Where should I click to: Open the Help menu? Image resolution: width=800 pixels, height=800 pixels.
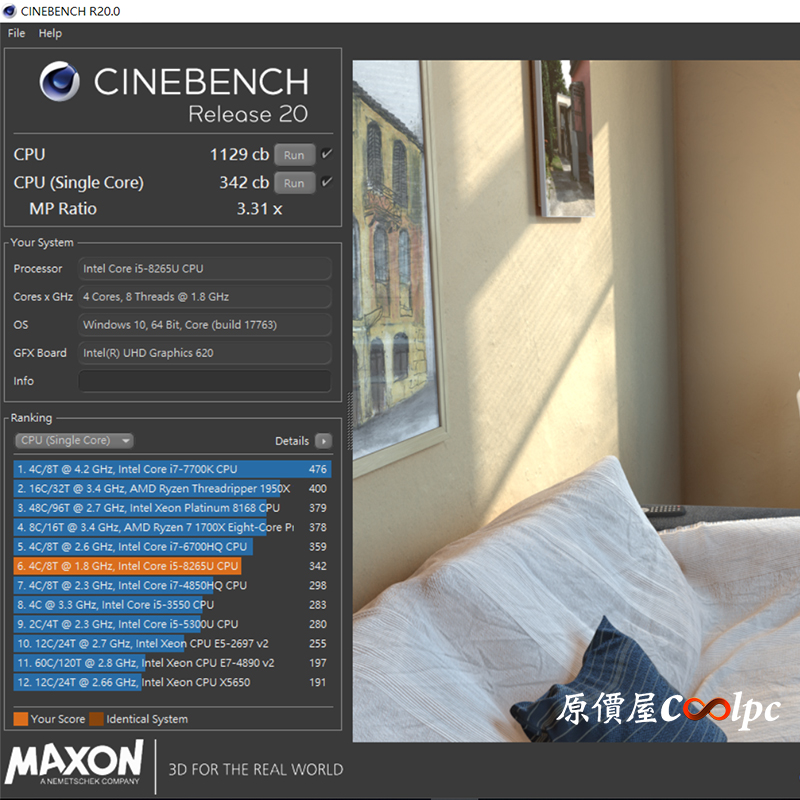pyautogui.click(x=50, y=33)
